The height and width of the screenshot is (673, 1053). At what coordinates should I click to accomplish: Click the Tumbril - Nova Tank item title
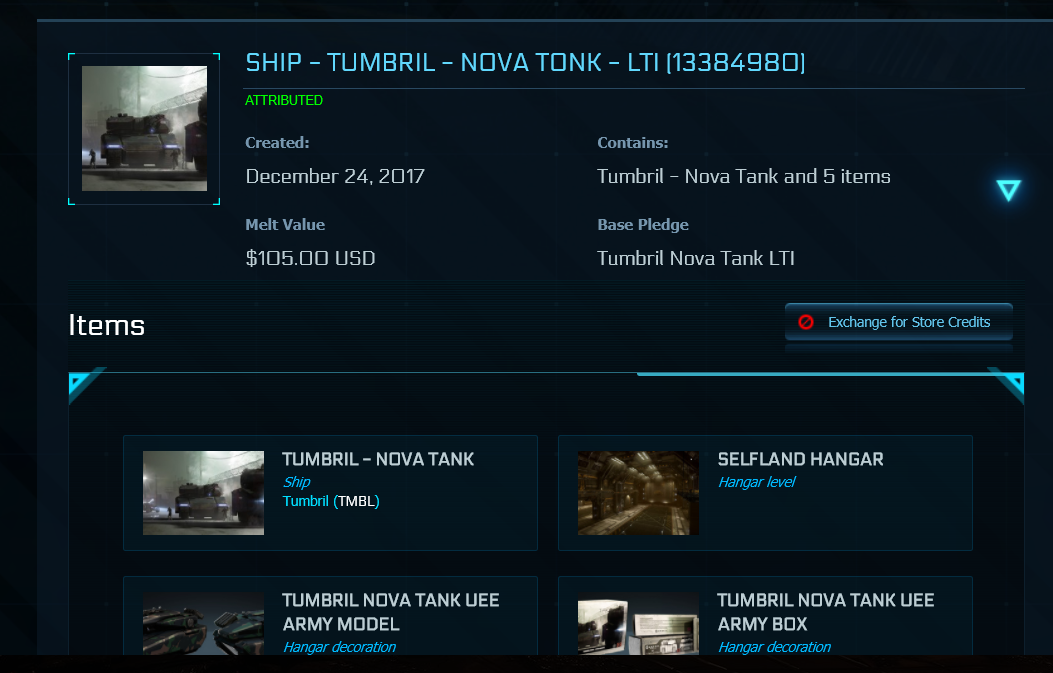coord(378,460)
